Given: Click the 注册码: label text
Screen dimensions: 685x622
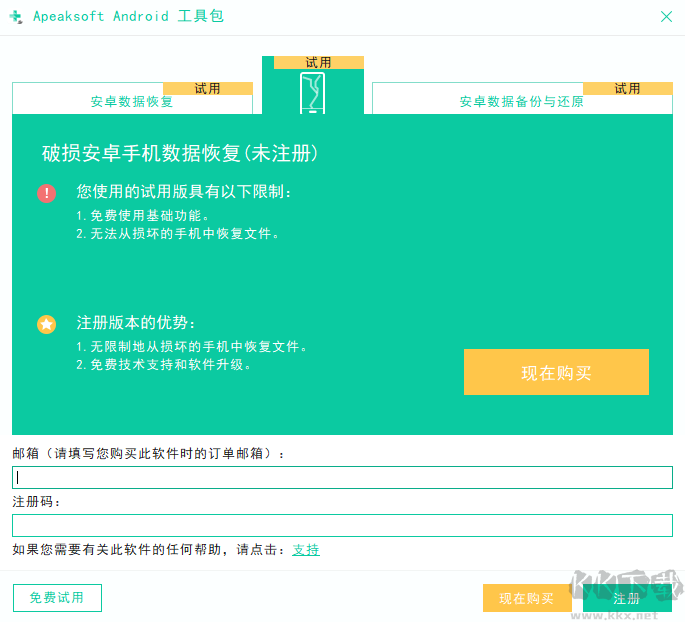Looking at the screenshot, I should click(x=36, y=502).
